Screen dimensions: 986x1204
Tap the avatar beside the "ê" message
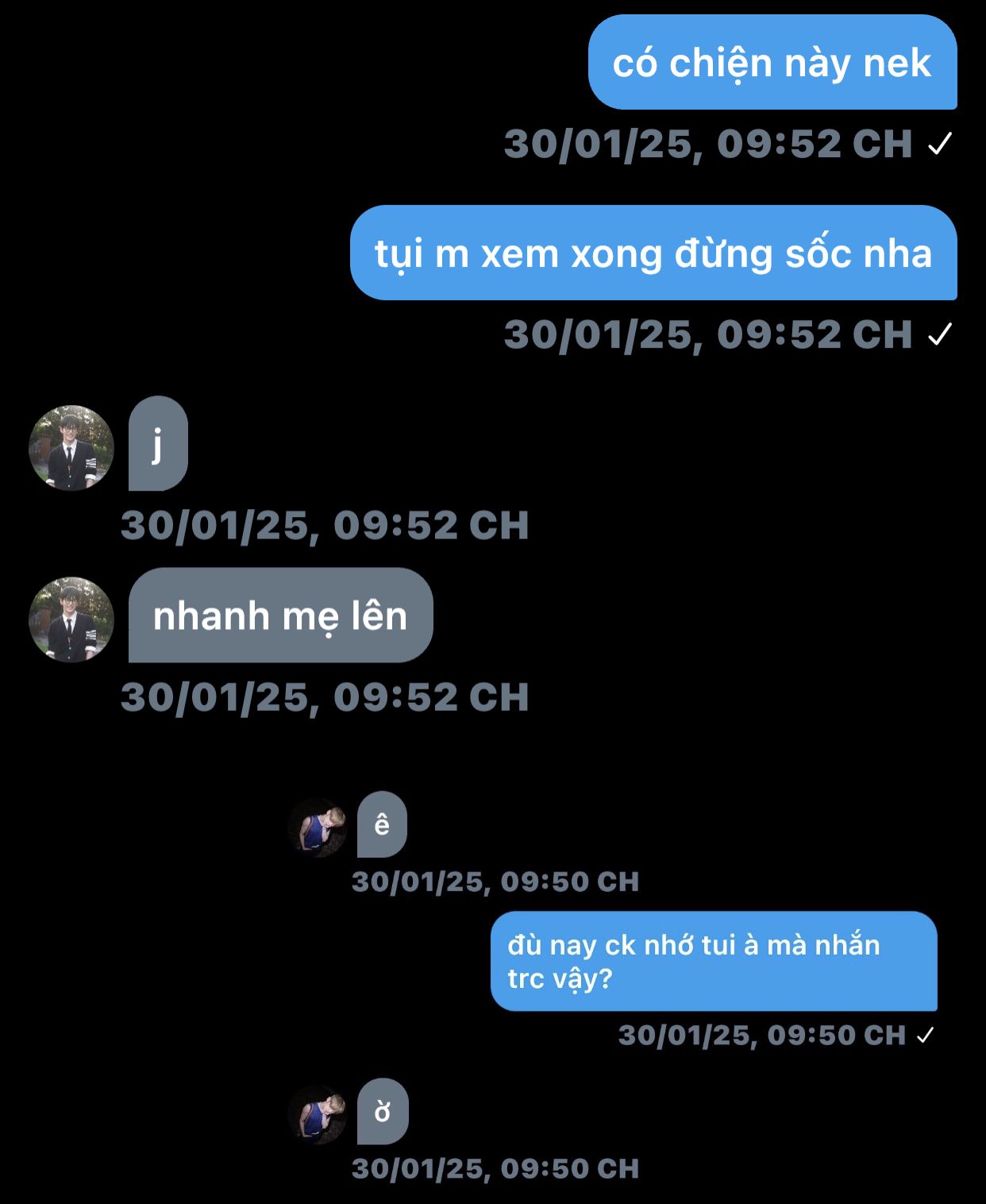tap(318, 828)
